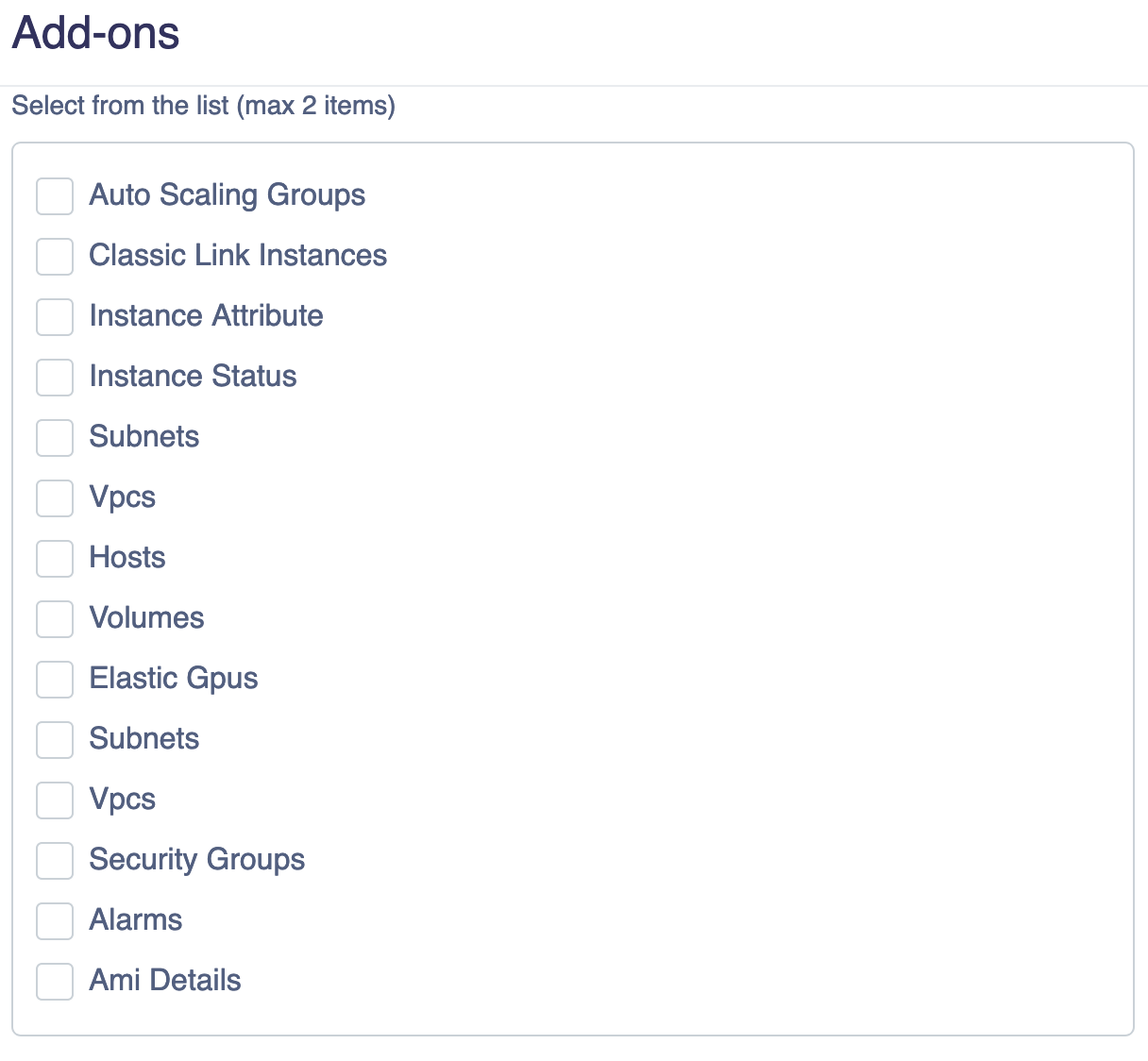The width and height of the screenshot is (1148, 1061).
Task: Click the "Volumes" label text
Action: point(146,617)
